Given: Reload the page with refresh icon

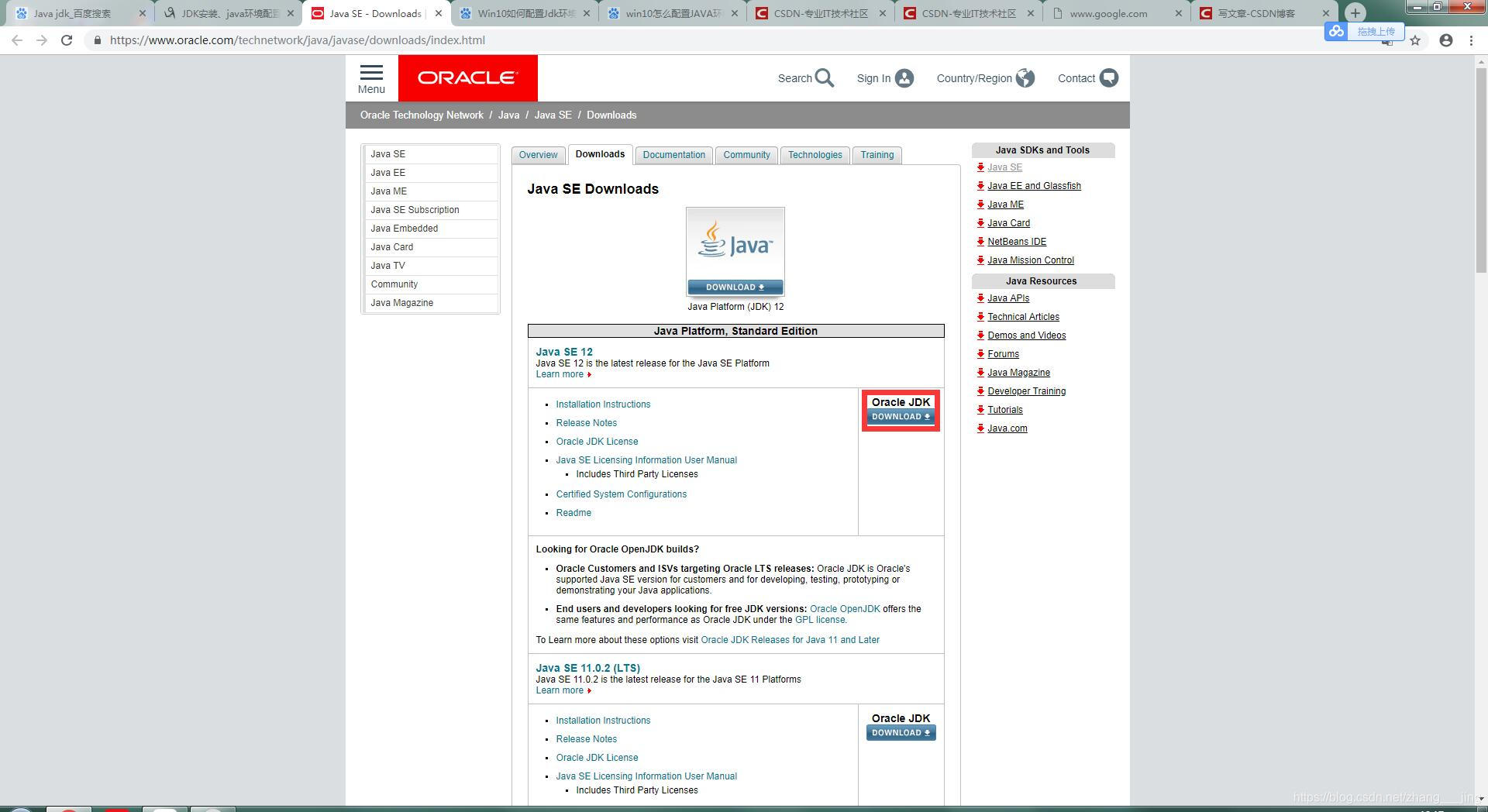Looking at the screenshot, I should [67, 40].
